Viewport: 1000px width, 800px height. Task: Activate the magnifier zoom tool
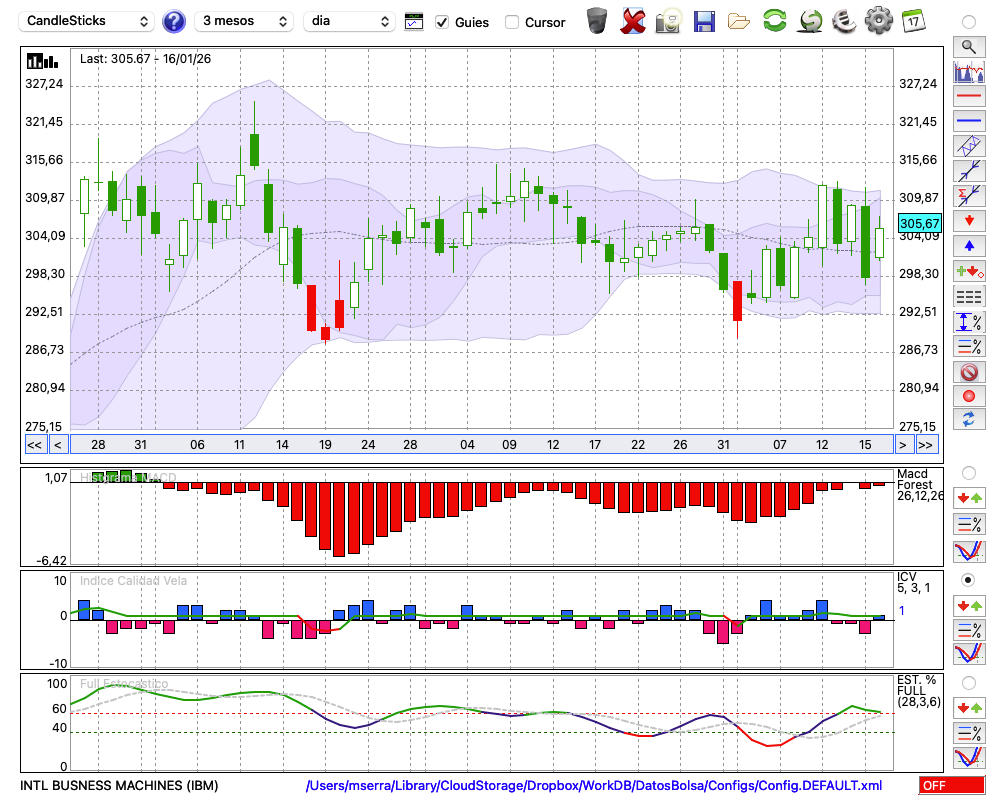[x=969, y=47]
